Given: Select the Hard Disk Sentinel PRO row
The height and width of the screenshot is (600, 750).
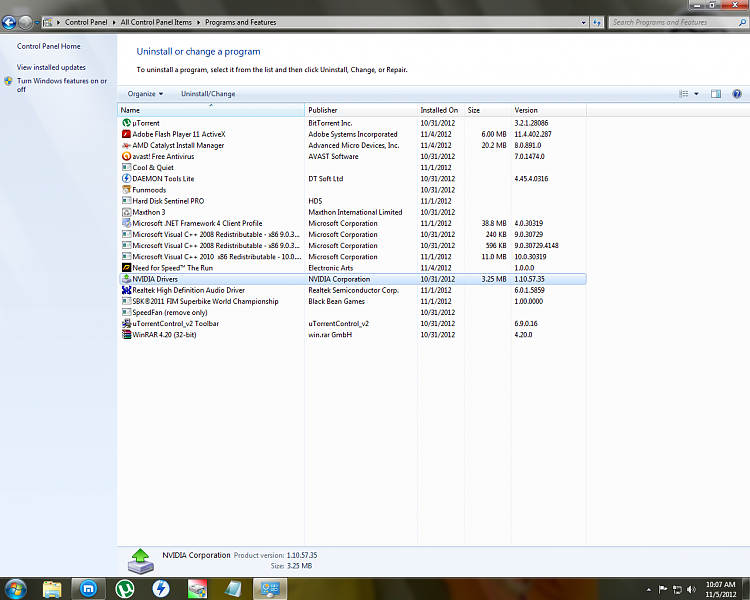Looking at the screenshot, I should [x=352, y=201].
